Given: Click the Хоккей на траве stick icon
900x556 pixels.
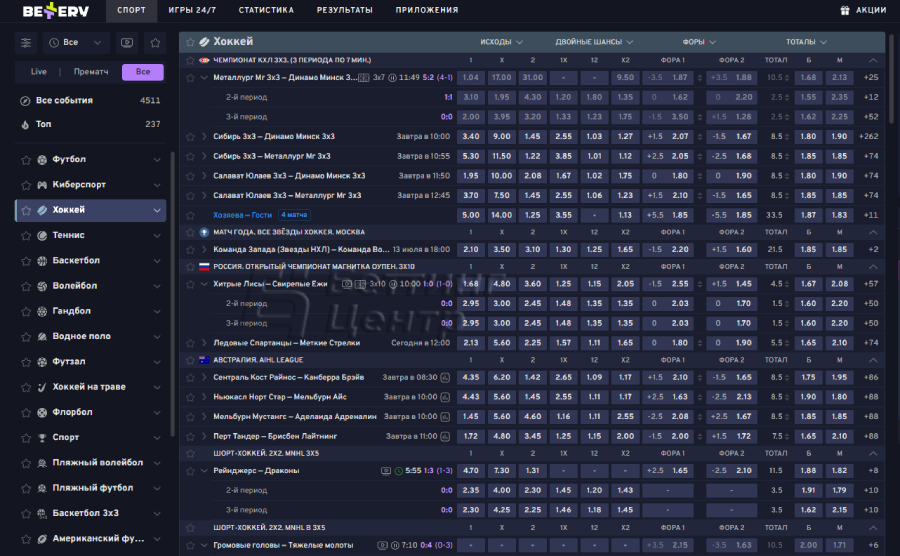Looking at the screenshot, I should 42,387.
